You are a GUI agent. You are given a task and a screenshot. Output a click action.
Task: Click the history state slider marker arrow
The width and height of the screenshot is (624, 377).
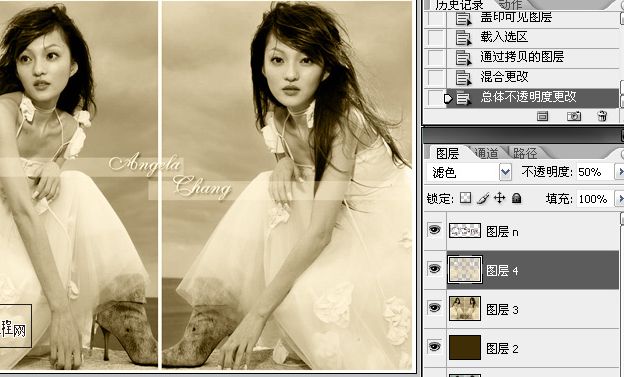(x=448, y=98)
